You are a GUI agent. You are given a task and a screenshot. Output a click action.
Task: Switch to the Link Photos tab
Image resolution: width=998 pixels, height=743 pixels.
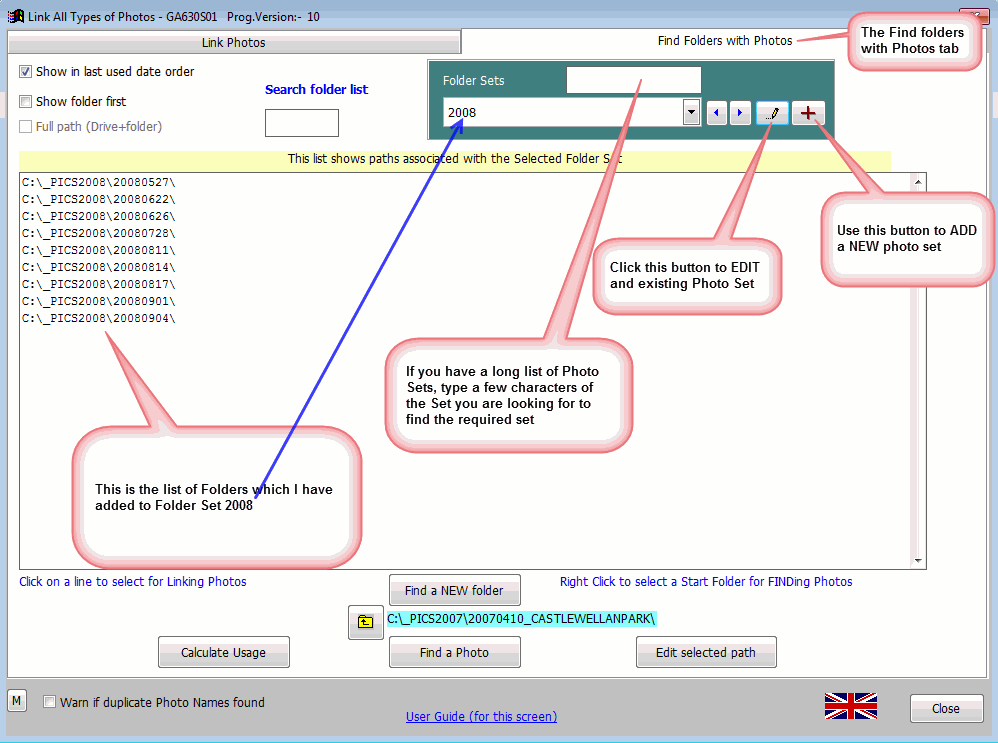(234, 43)
